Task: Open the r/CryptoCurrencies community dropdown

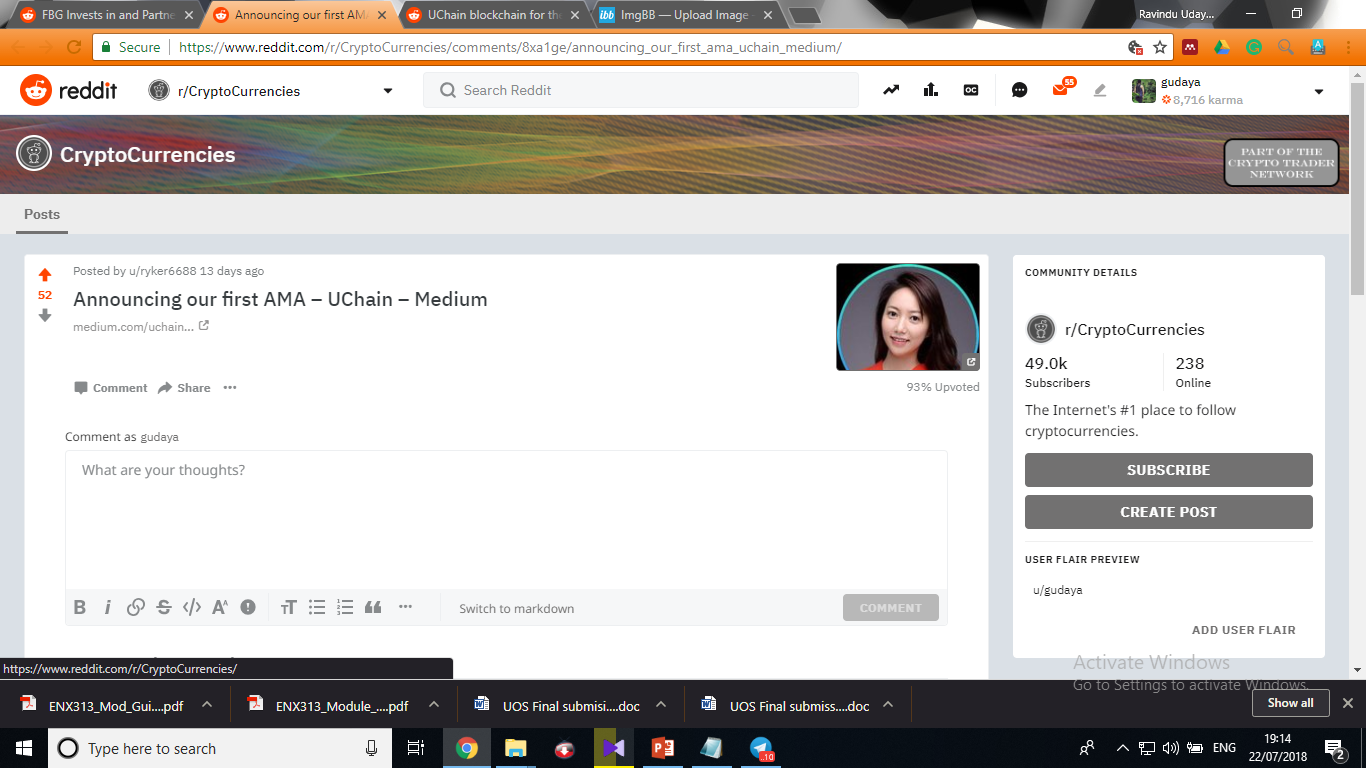Action: point(388,91)
